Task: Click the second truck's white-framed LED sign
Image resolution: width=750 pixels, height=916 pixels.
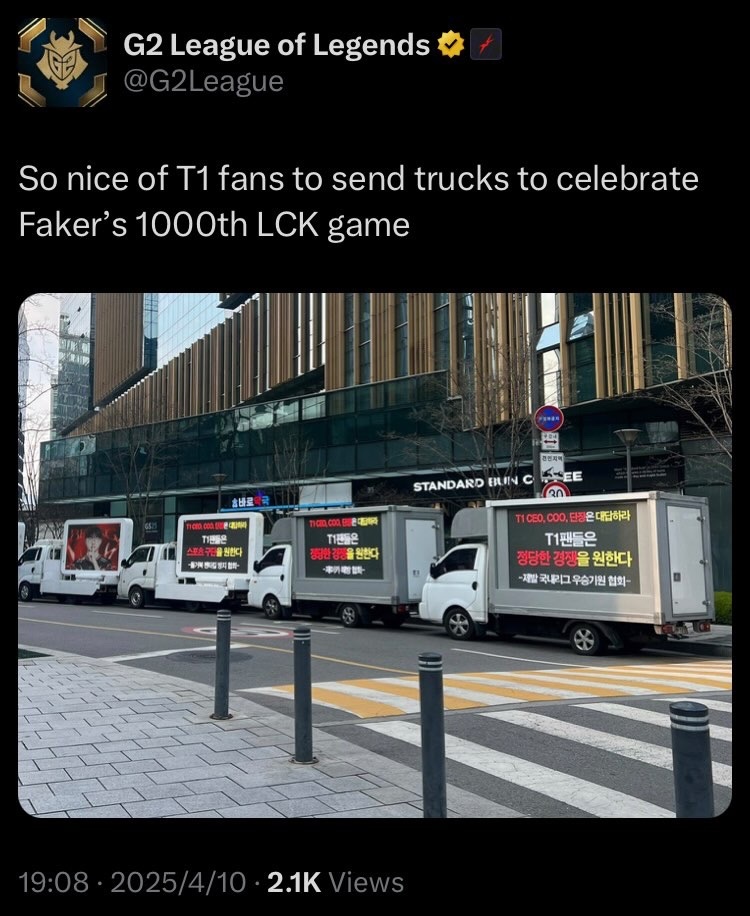Action: 215,544
